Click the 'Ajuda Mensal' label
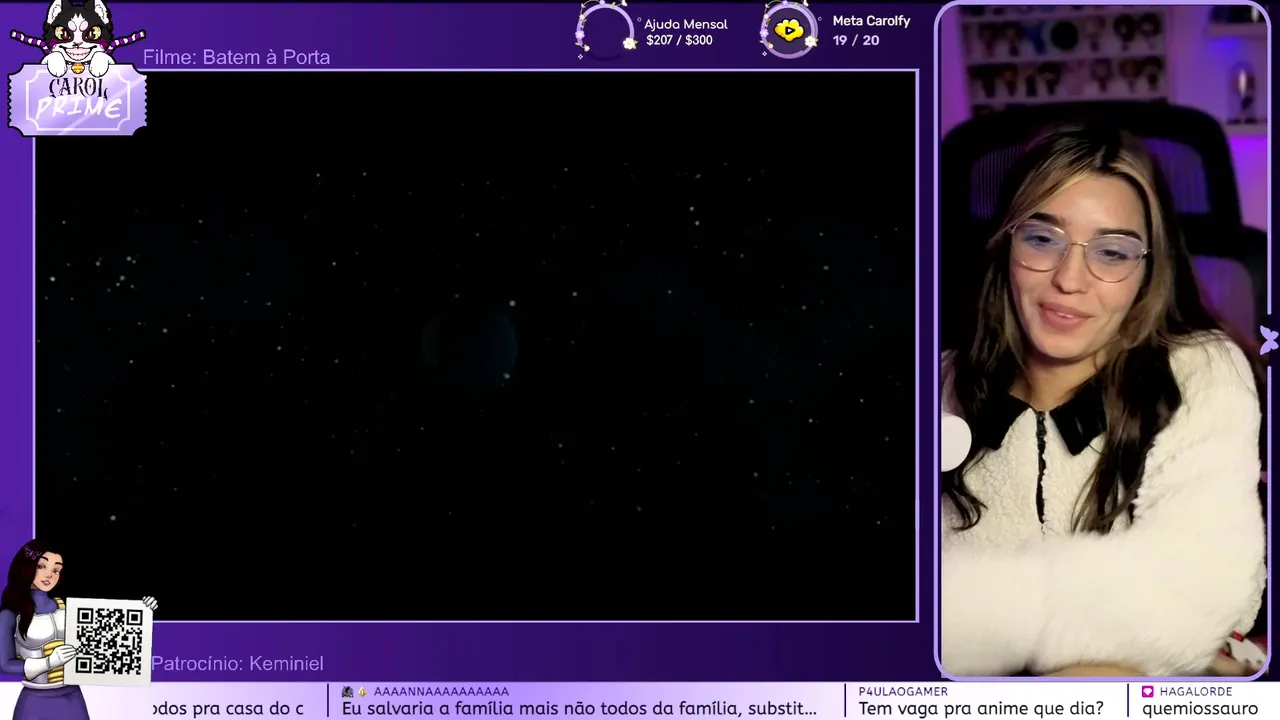 pyautogui.click(x=686, y=24)
